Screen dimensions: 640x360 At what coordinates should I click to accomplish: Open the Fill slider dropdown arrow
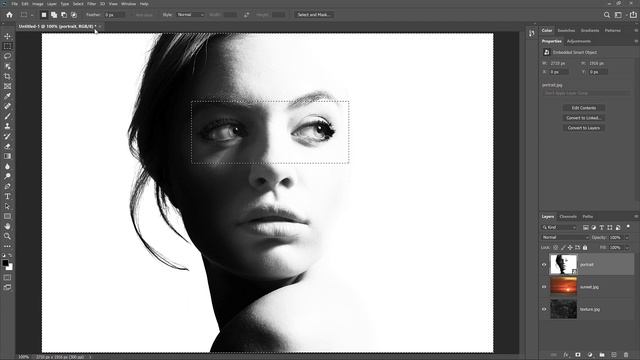click(x=627, y=247)
